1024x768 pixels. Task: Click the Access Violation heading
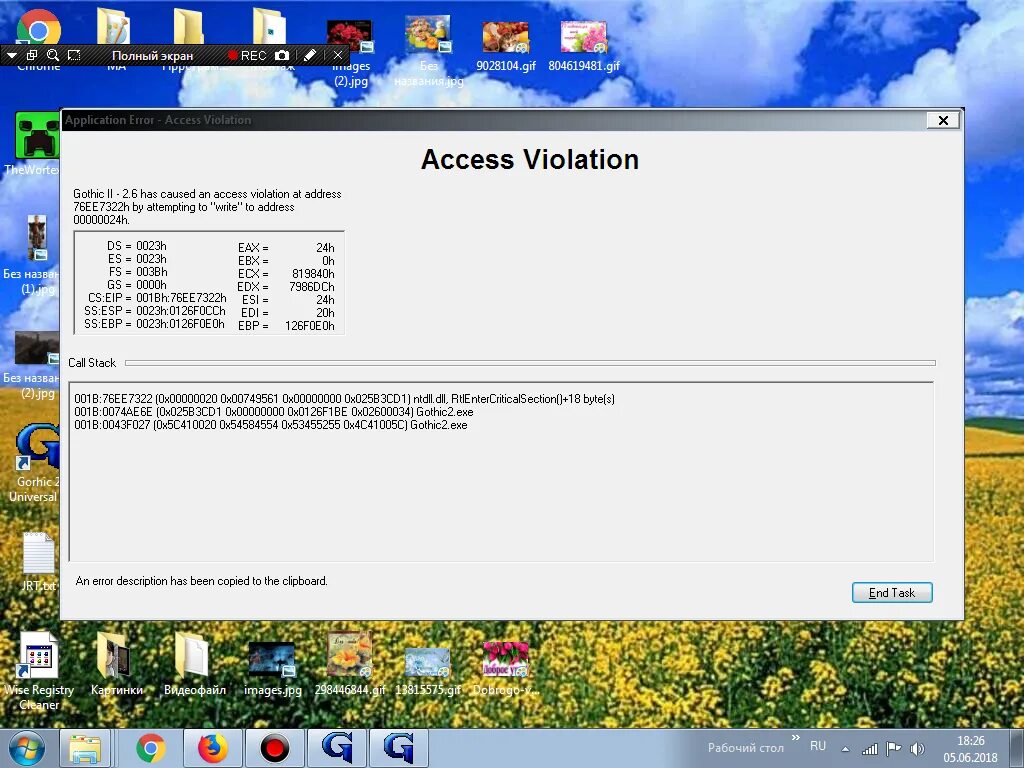click(530, 159)
